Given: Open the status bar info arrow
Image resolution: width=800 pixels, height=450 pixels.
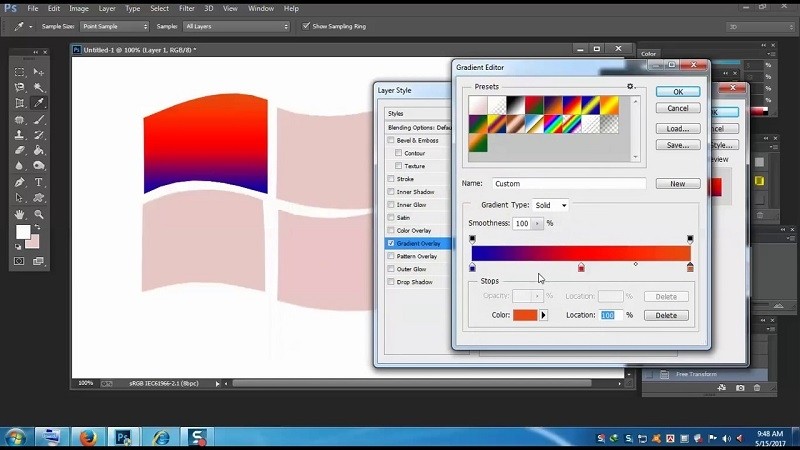Looking at the screenshot, I should (217, 384).
